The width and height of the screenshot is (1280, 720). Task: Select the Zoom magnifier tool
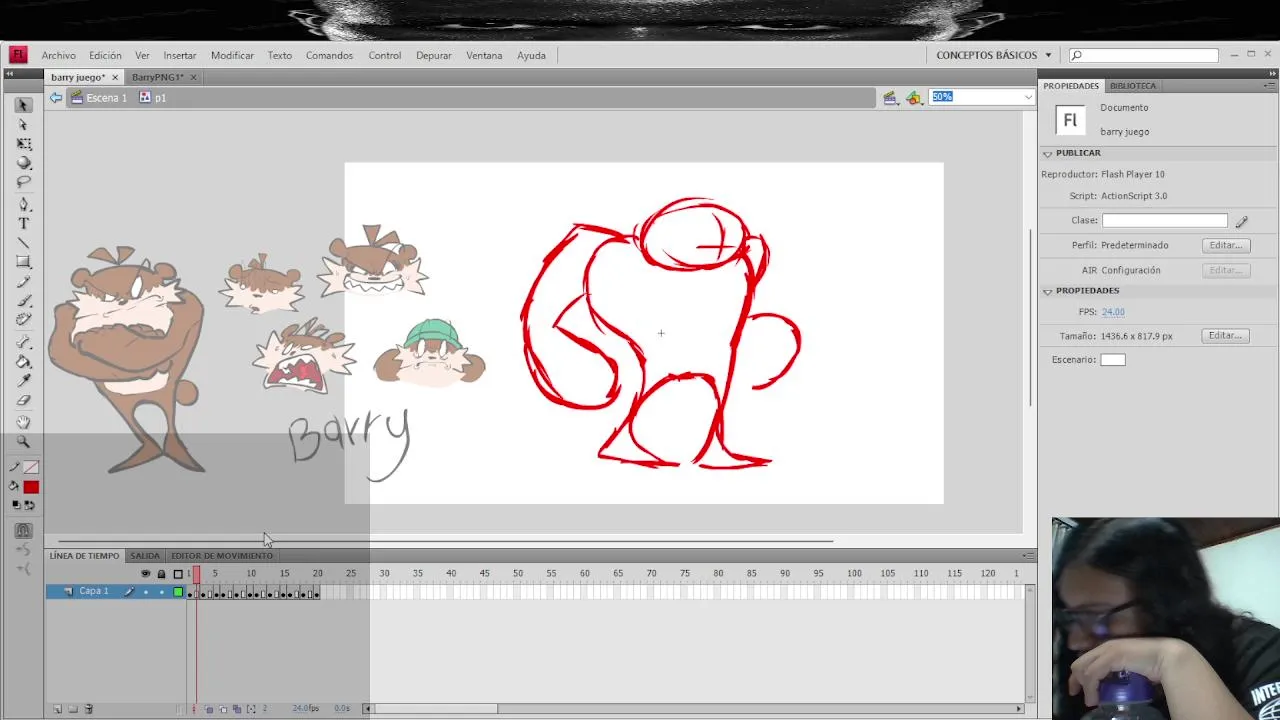click(23, 442)
